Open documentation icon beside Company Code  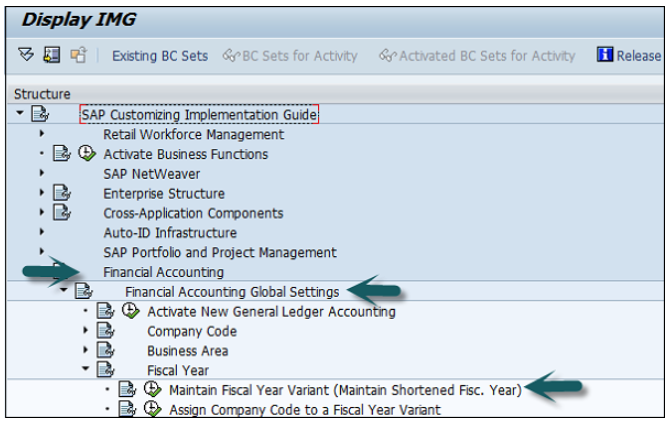[106, 331]
